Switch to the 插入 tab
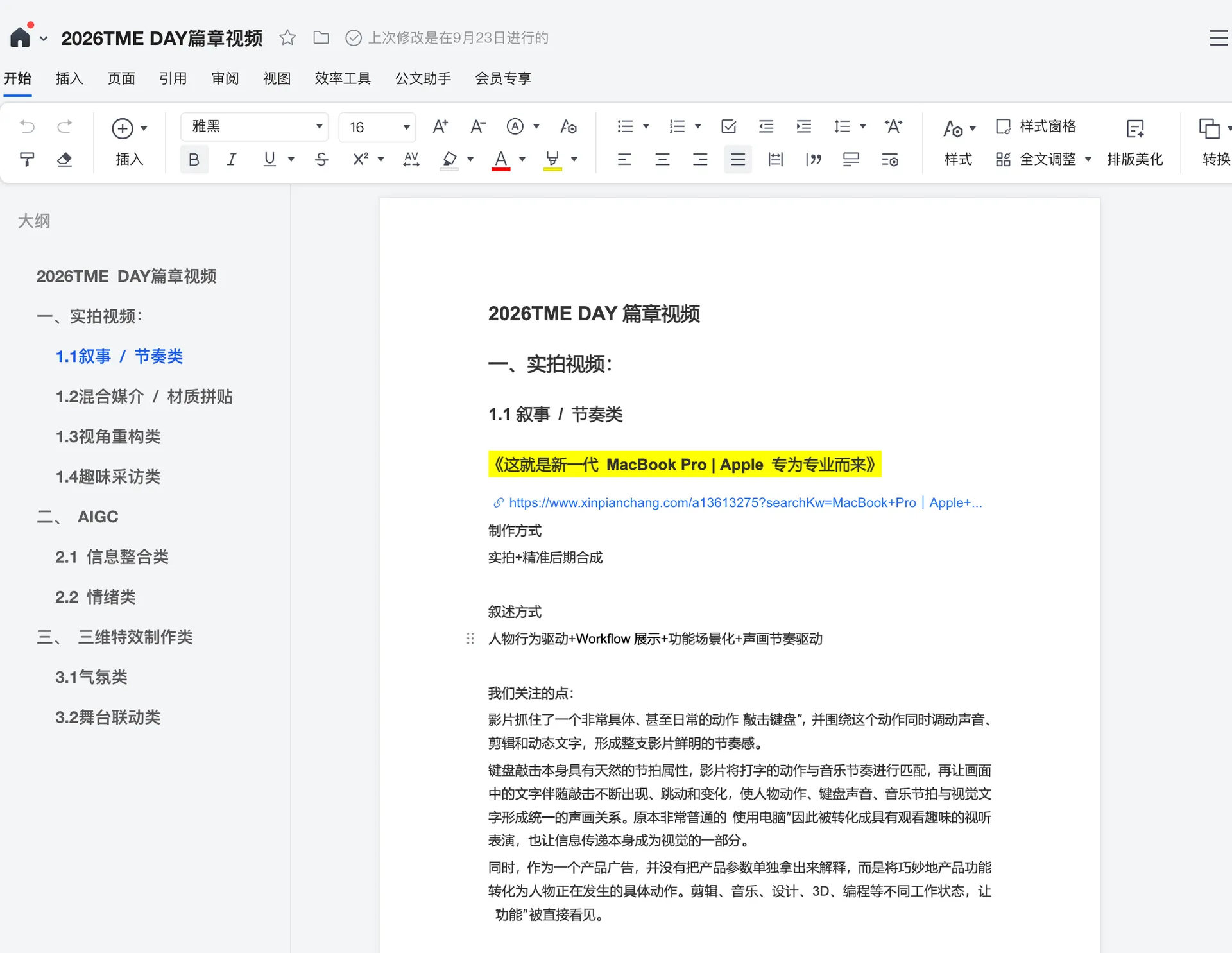The width and height of the screenshot is (1232, 953). point(69,78)
